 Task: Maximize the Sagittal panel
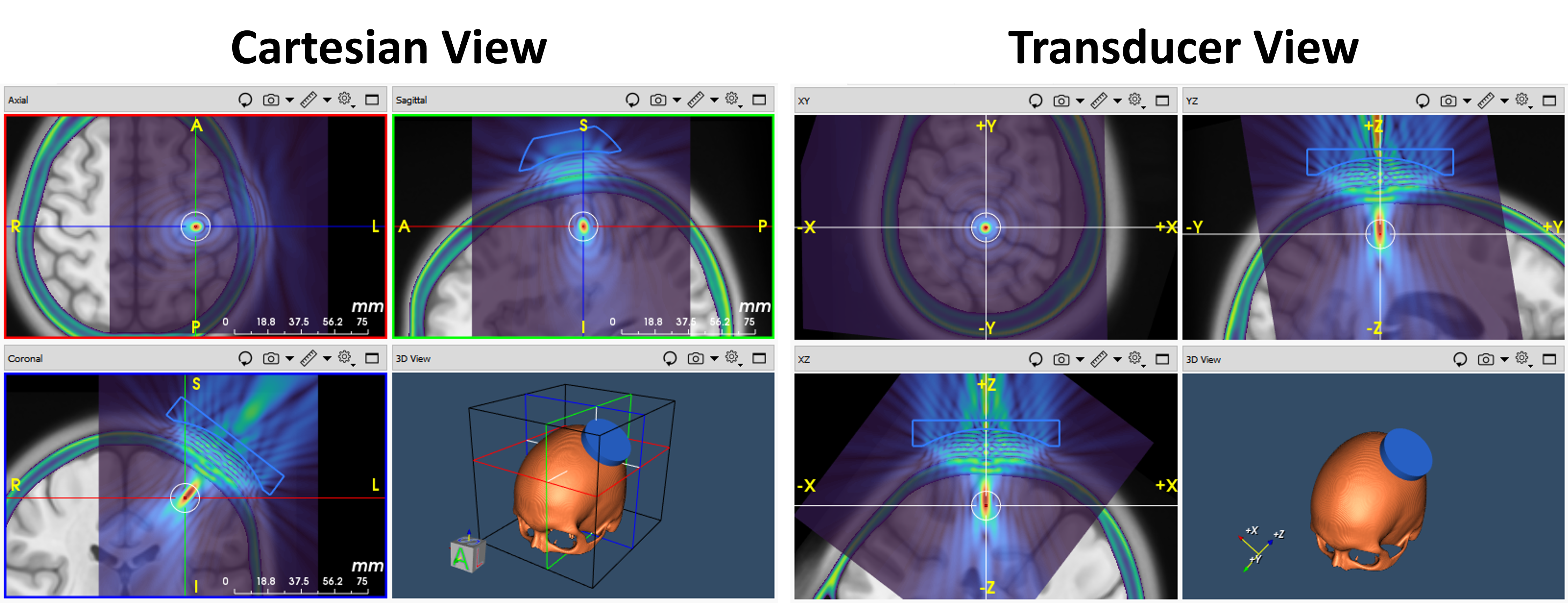[759, 100]
